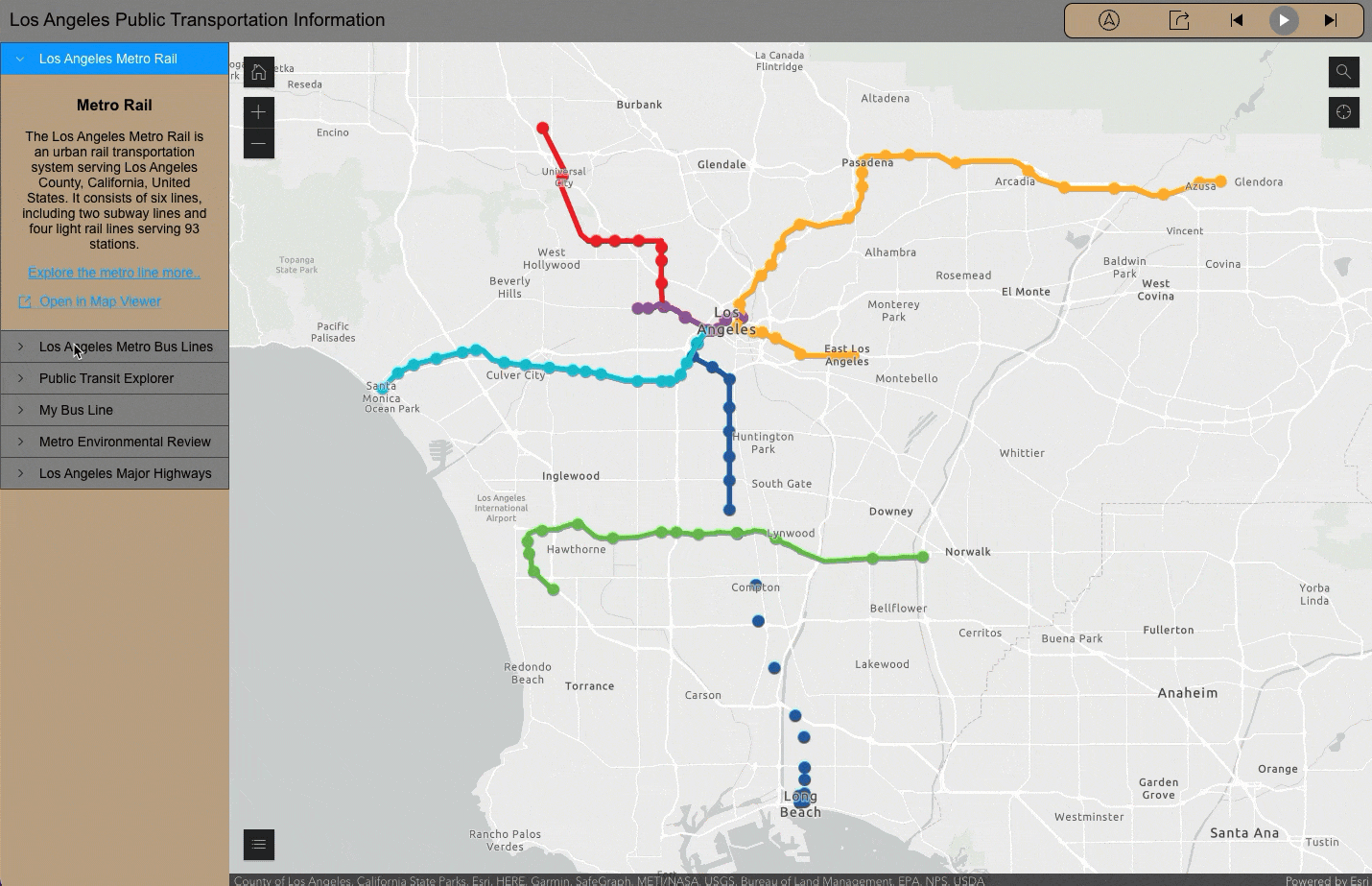Collapse the Los Angeles Metro Rail section
Screen dimensions: 1372x886
tap(114, 59)
